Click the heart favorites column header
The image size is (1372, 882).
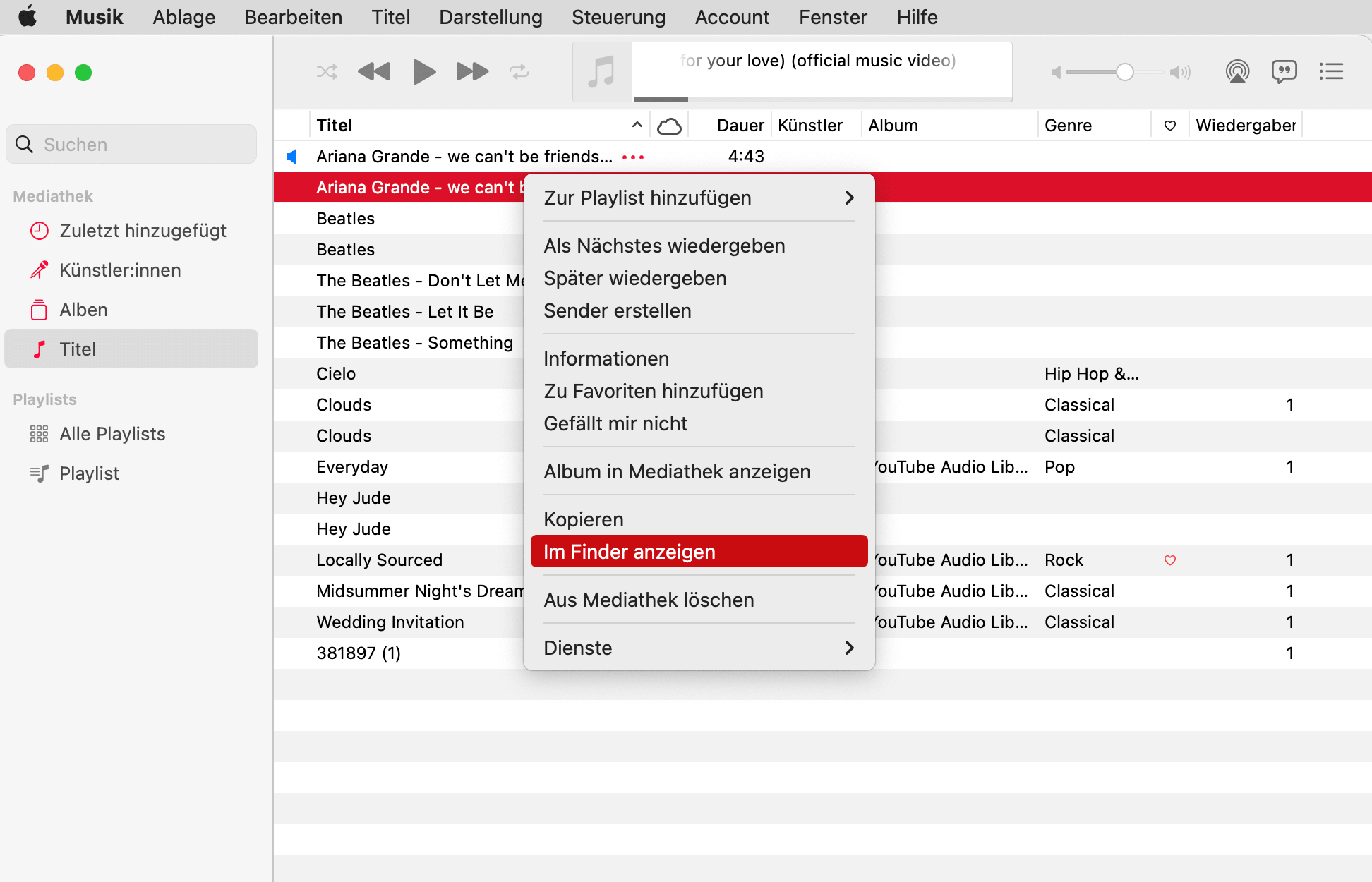coord(1169,126)
